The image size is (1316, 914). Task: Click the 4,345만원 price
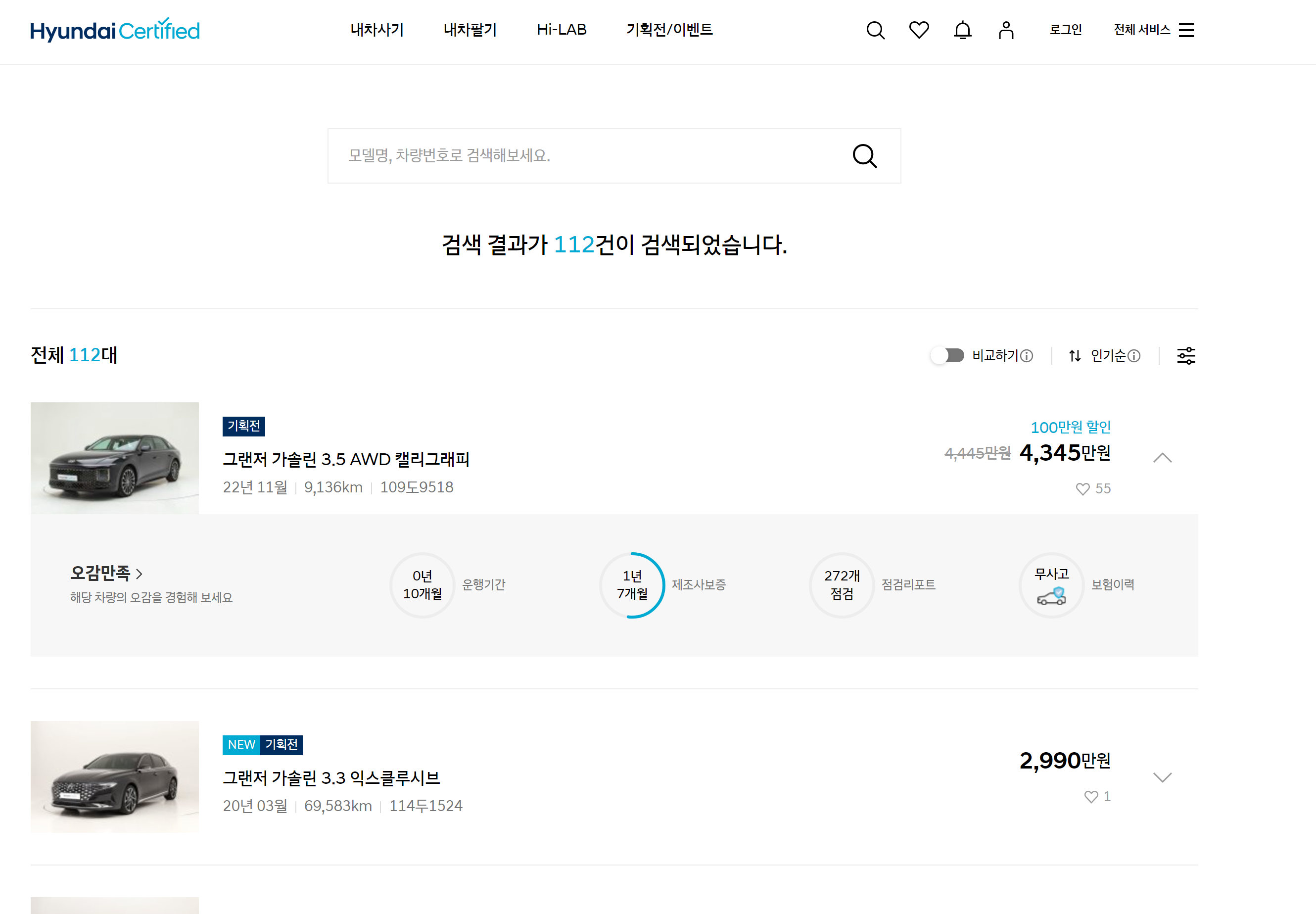point(1065,453)
